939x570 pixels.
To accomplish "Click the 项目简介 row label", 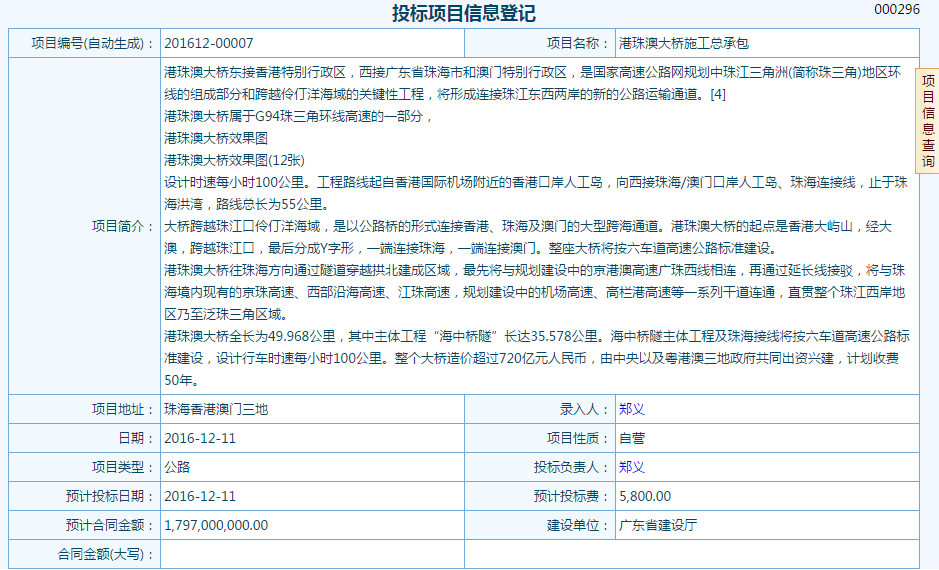I will 122,226.
